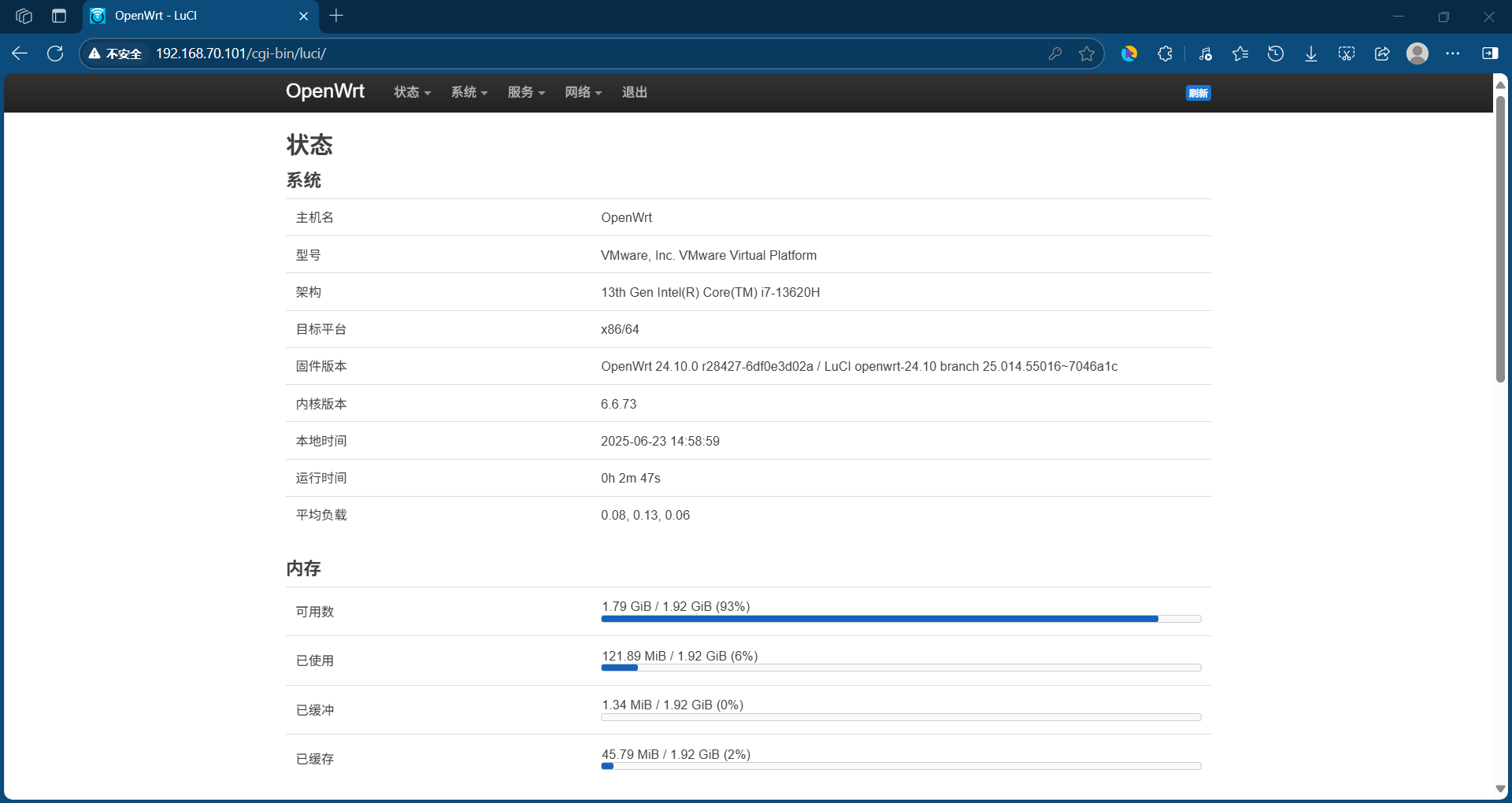The width and height of the screenshot is (1512, 803).
Task: Click the text 121.89 MiB / 1.92 GiB (6%)
Action: point(680,656)
